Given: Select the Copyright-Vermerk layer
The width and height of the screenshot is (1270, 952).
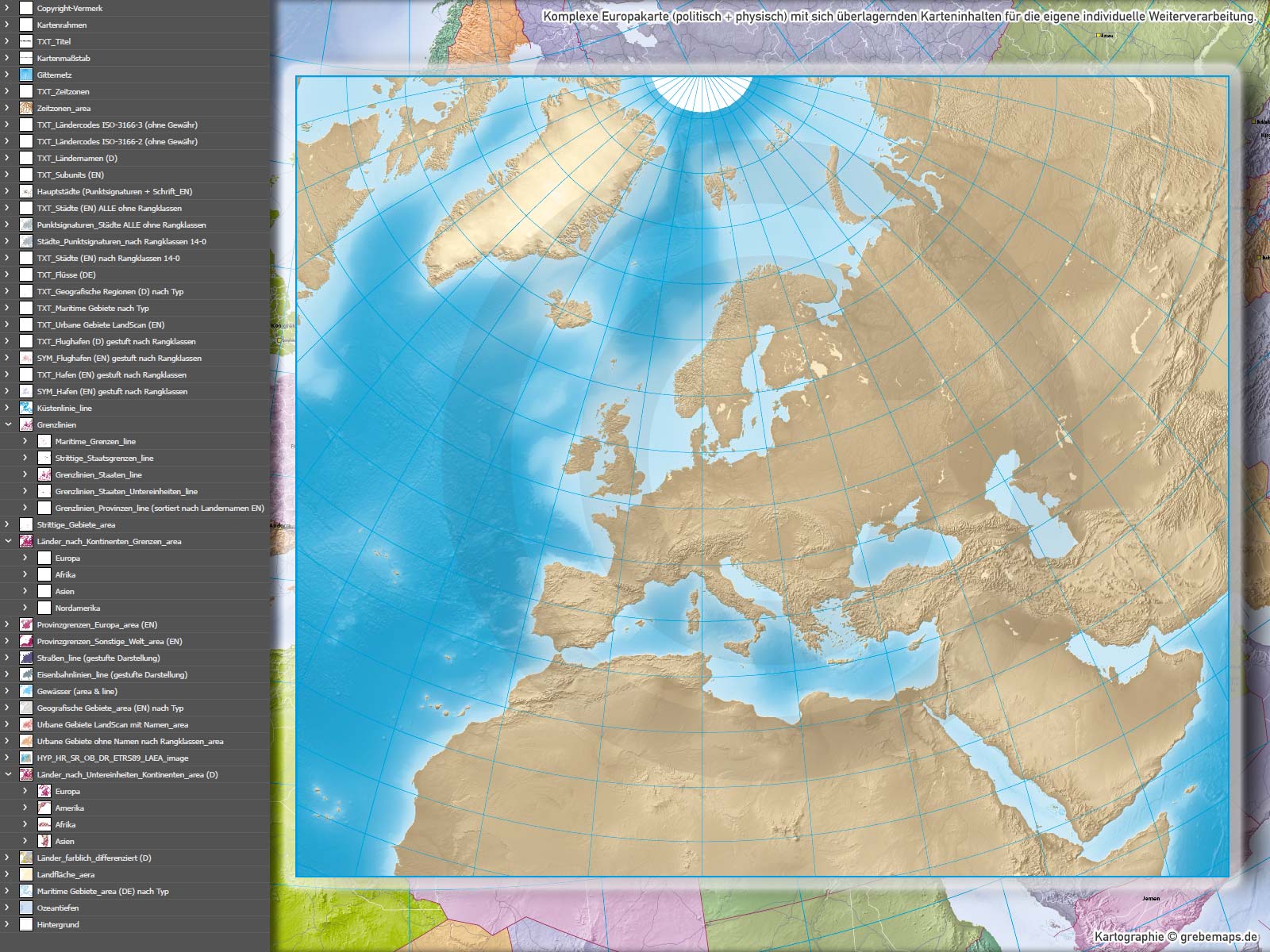Looking at the screenshot, I should point(70,8).
